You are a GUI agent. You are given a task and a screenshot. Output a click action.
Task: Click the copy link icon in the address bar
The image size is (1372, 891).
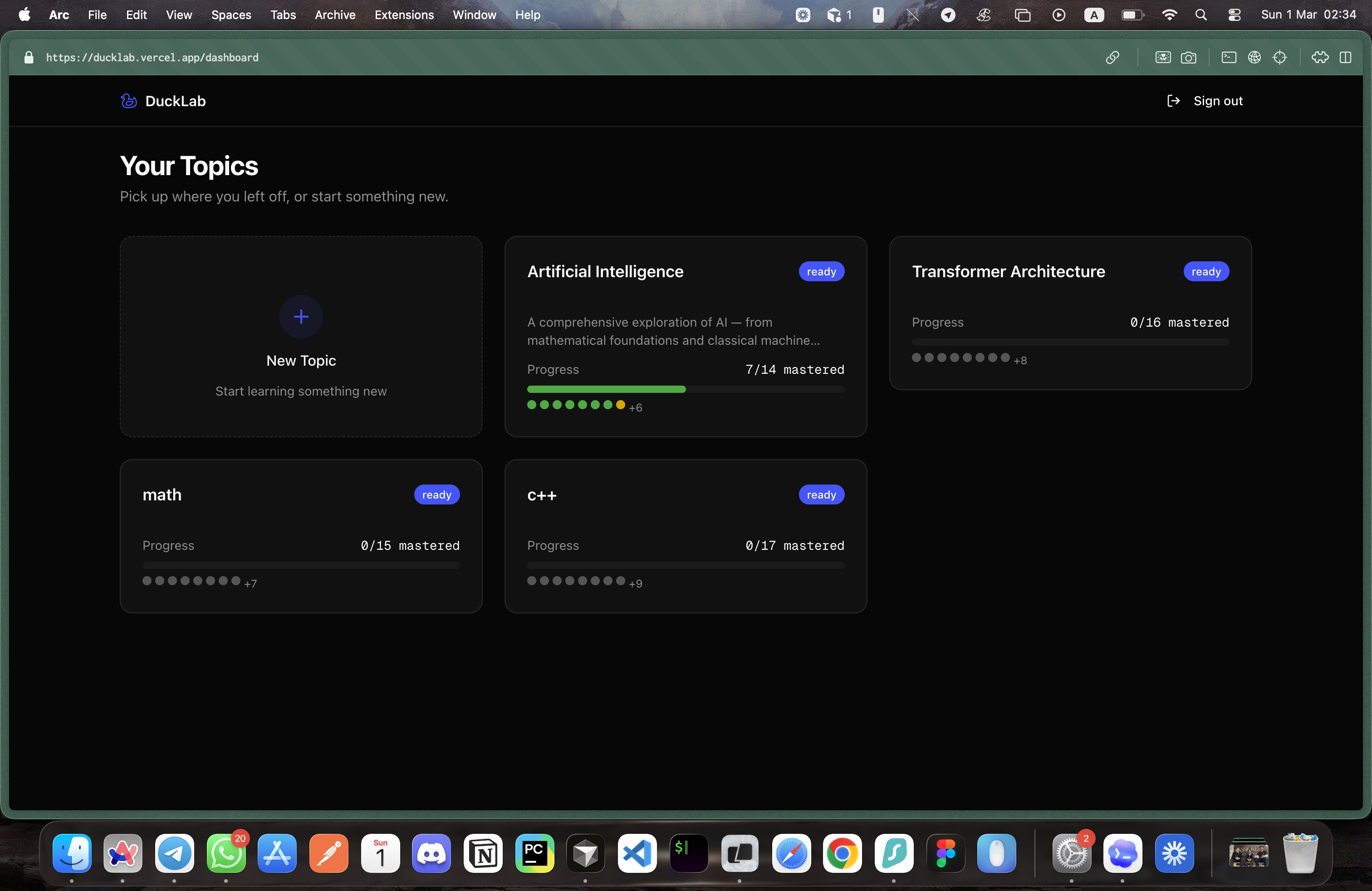pyautogui.click(x=1112, y=57)
